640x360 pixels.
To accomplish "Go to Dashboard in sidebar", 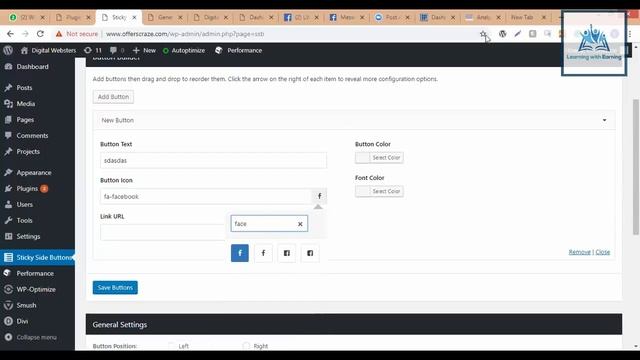I will (x=32, y=67).
